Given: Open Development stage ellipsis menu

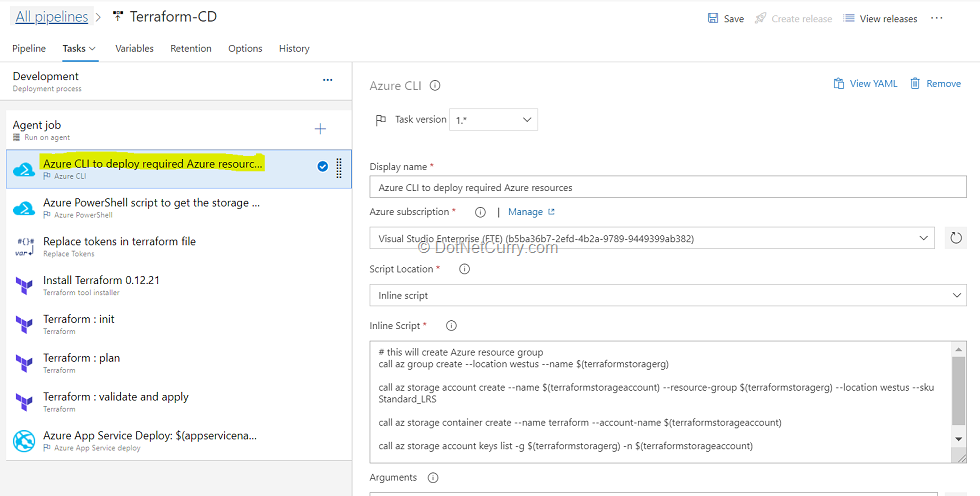Looking at the screenshot, I should coord(328,80).
